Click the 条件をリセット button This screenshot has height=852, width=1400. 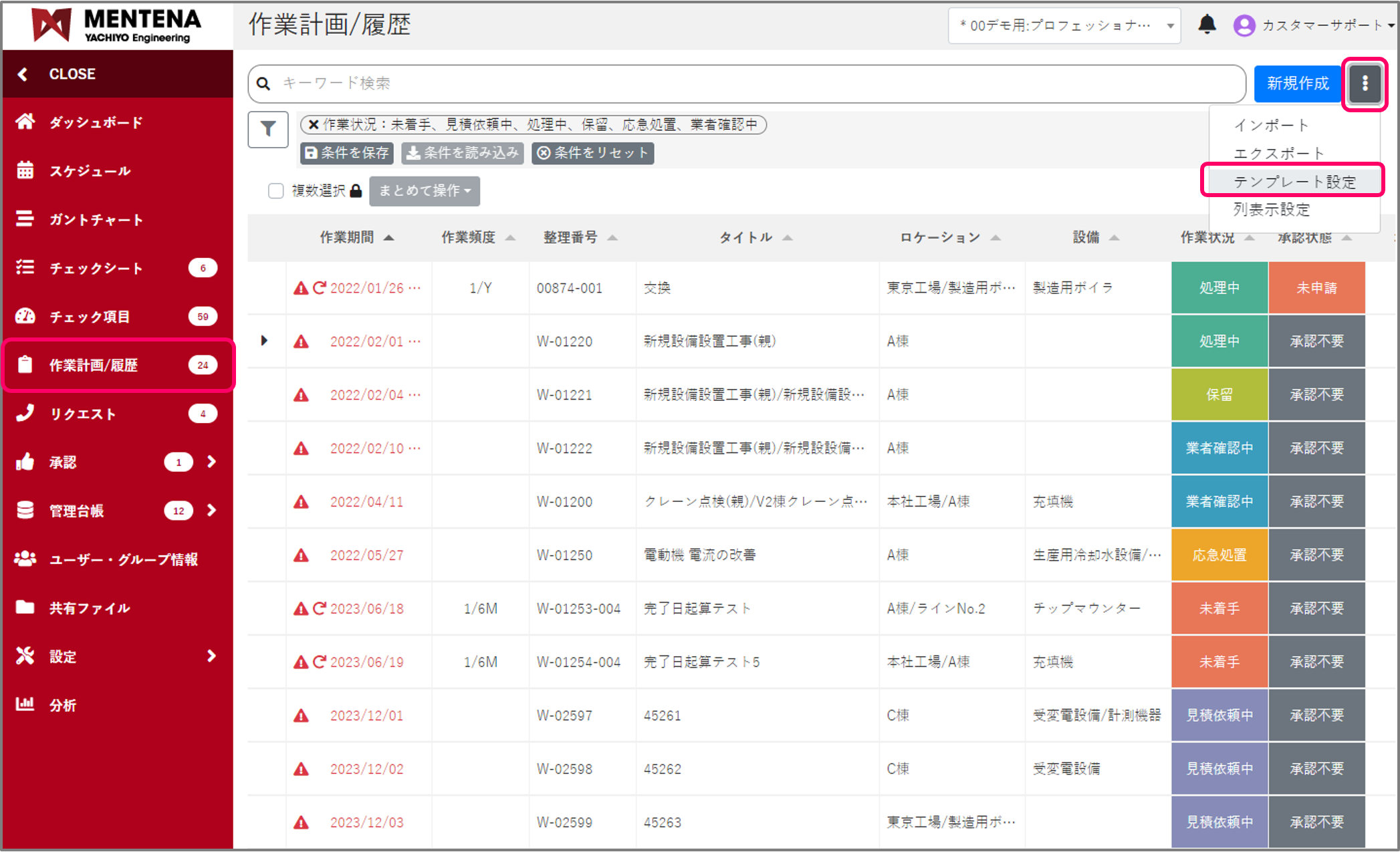592,153
